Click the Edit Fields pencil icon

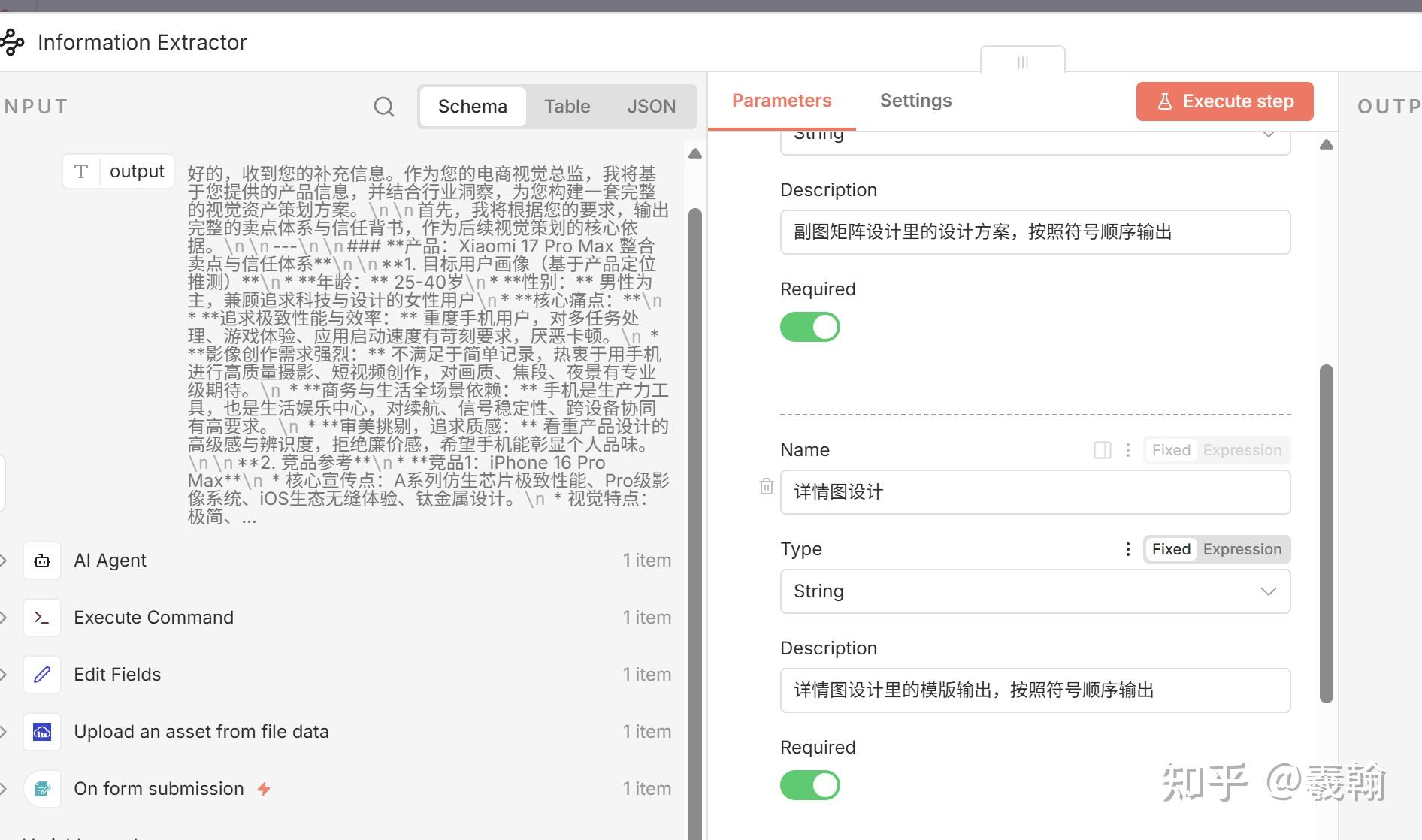[x=42, y=675]
